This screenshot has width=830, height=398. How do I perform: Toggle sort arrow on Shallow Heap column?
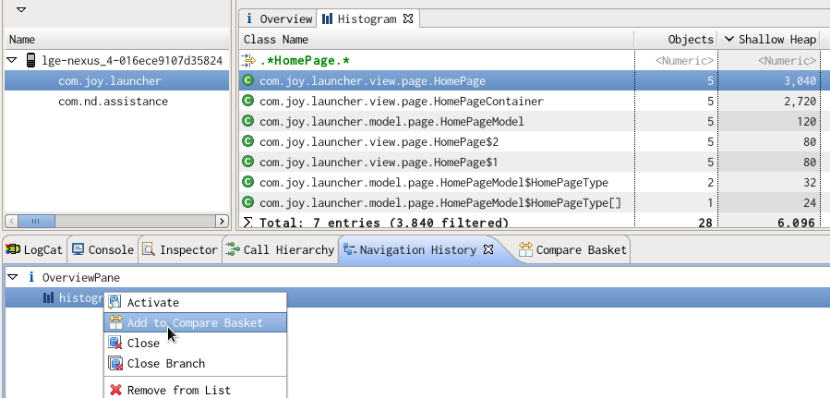click(x=729, y=39)
